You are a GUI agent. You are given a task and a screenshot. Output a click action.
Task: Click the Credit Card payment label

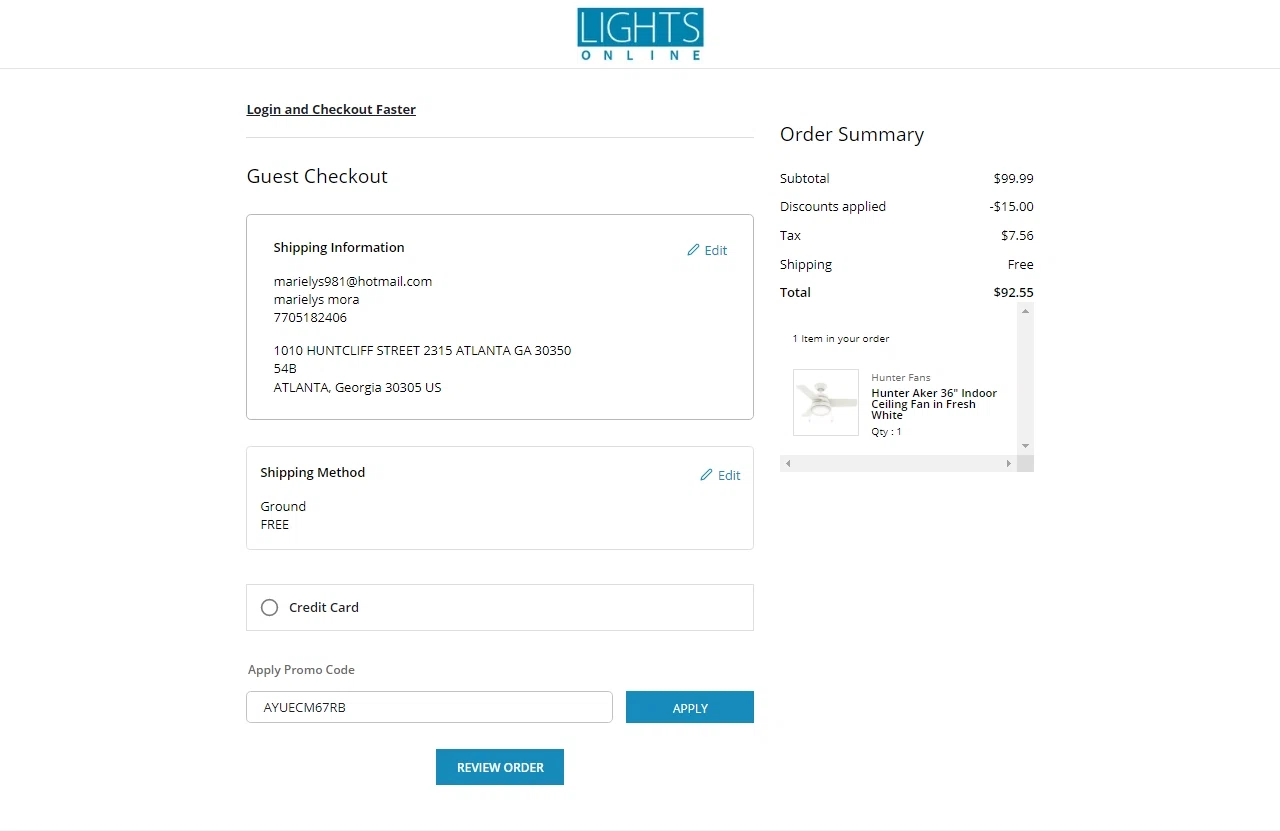[324, 607]
